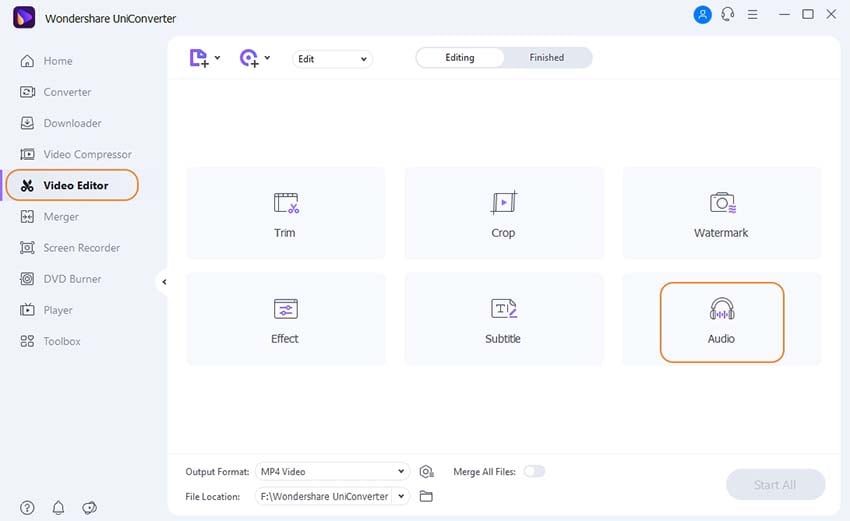Close the UniConverter window

[x=831, y=14]
